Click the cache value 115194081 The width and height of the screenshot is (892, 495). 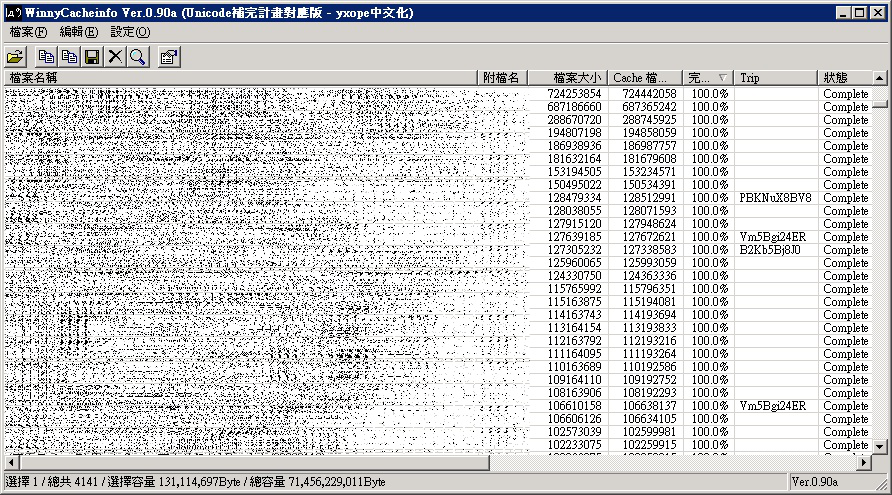click(649, 302)
